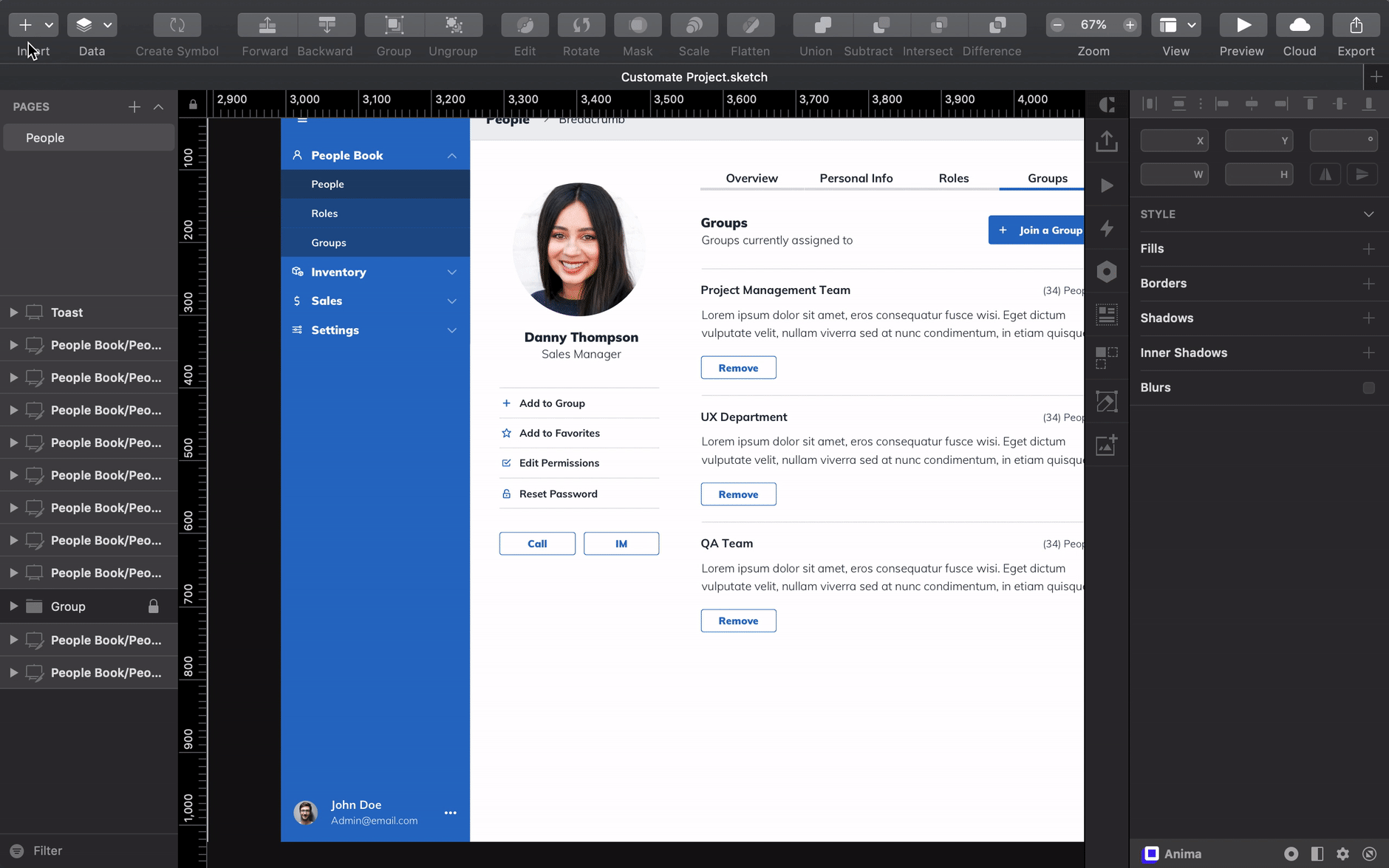1389x868 pixels.
Task: Click the Flatten toolbar icon
Action: [x=751, y=25]
